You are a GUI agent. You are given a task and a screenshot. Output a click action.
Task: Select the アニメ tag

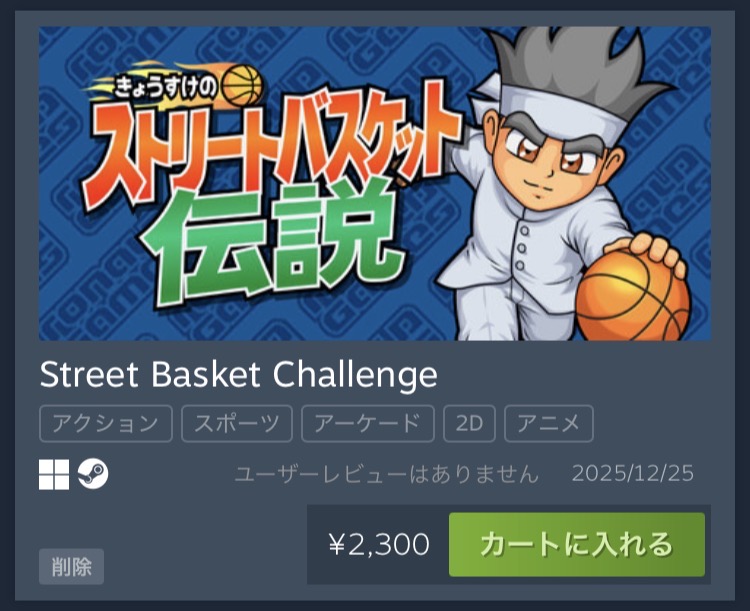pyautogui.click(x=549, y=423)
